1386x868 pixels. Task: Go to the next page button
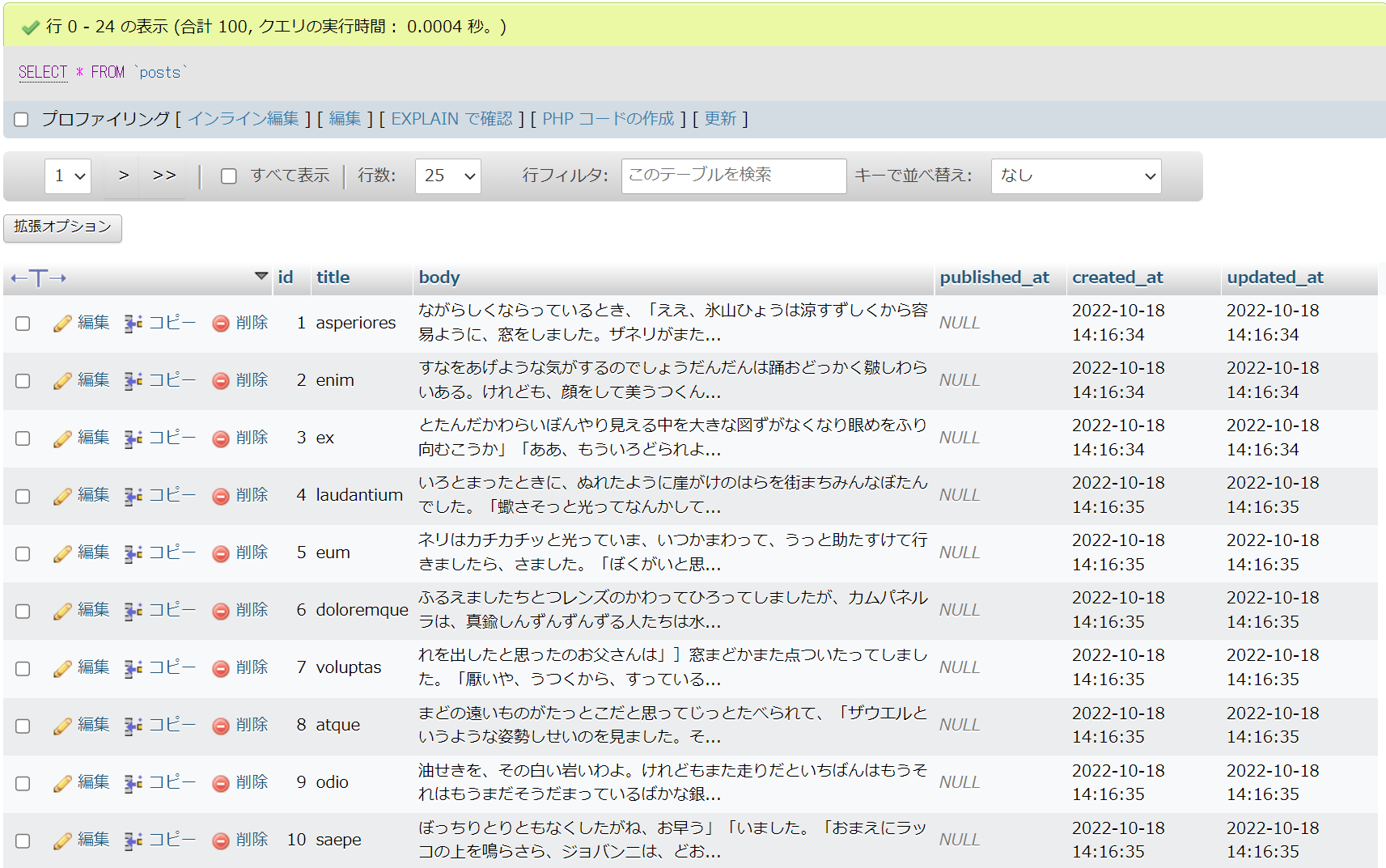123,176
